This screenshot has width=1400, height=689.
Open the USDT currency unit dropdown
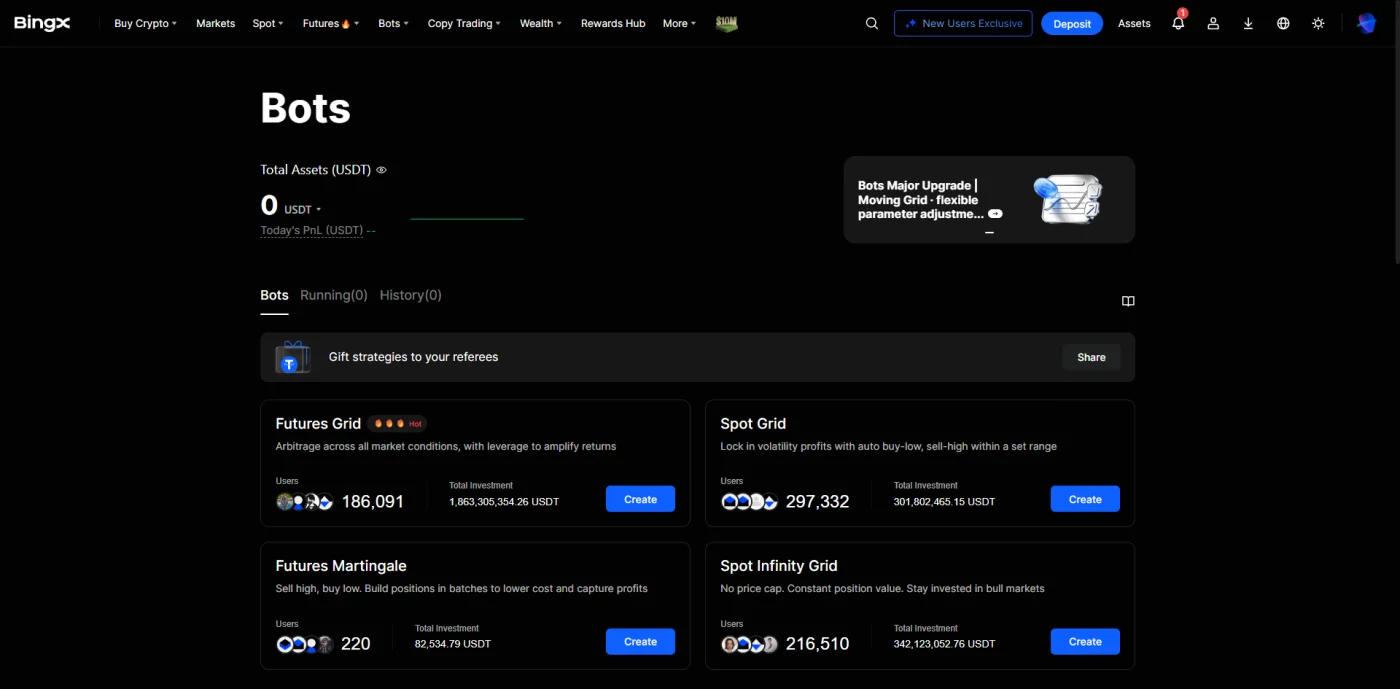pos(303,210)
